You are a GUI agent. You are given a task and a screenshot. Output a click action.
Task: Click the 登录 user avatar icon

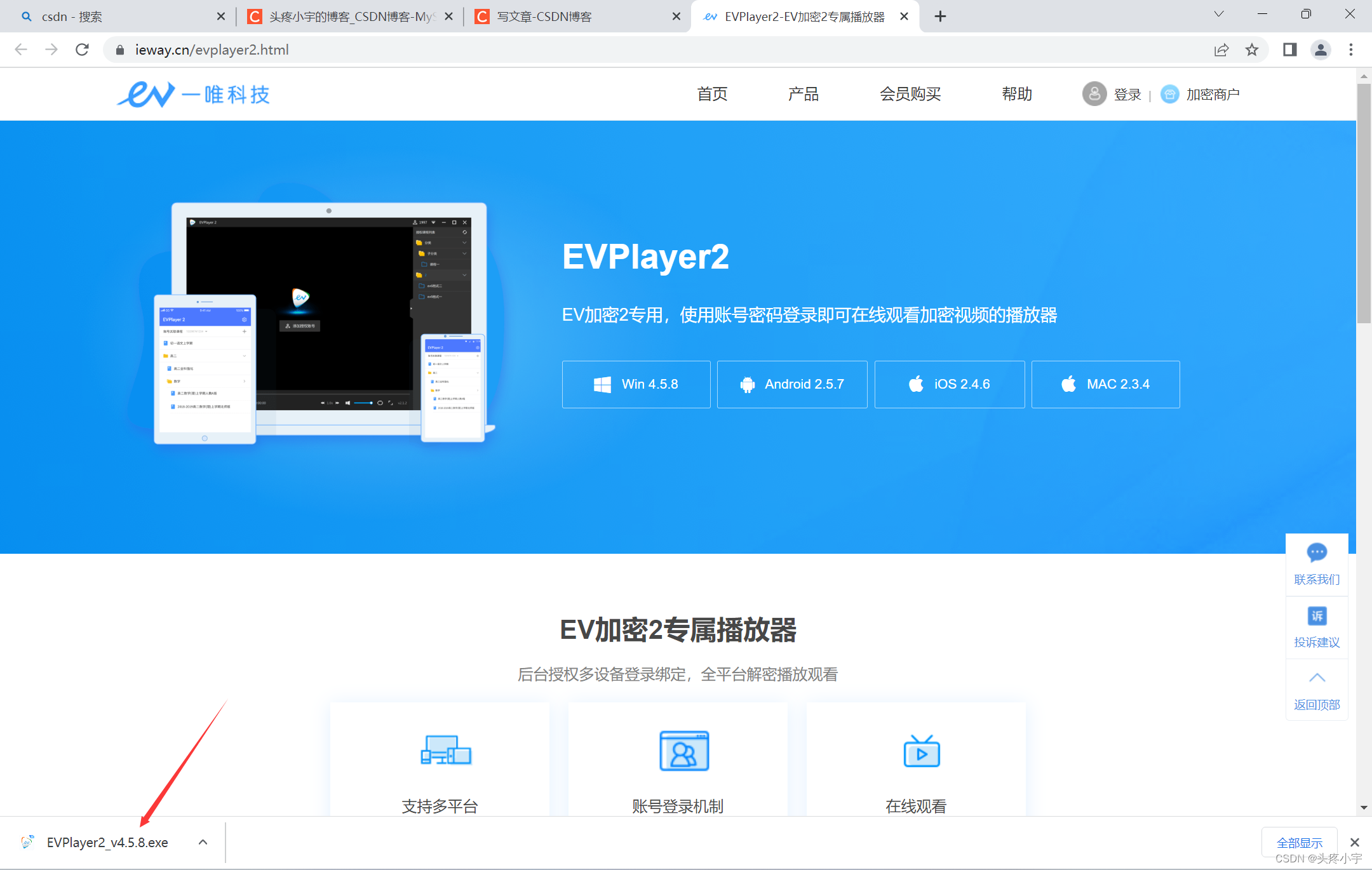(1094, 93)
